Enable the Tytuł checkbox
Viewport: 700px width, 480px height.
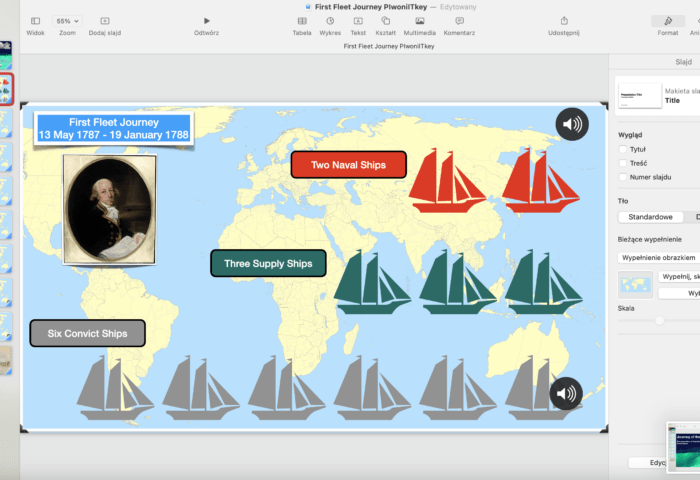tap(624, 149)
